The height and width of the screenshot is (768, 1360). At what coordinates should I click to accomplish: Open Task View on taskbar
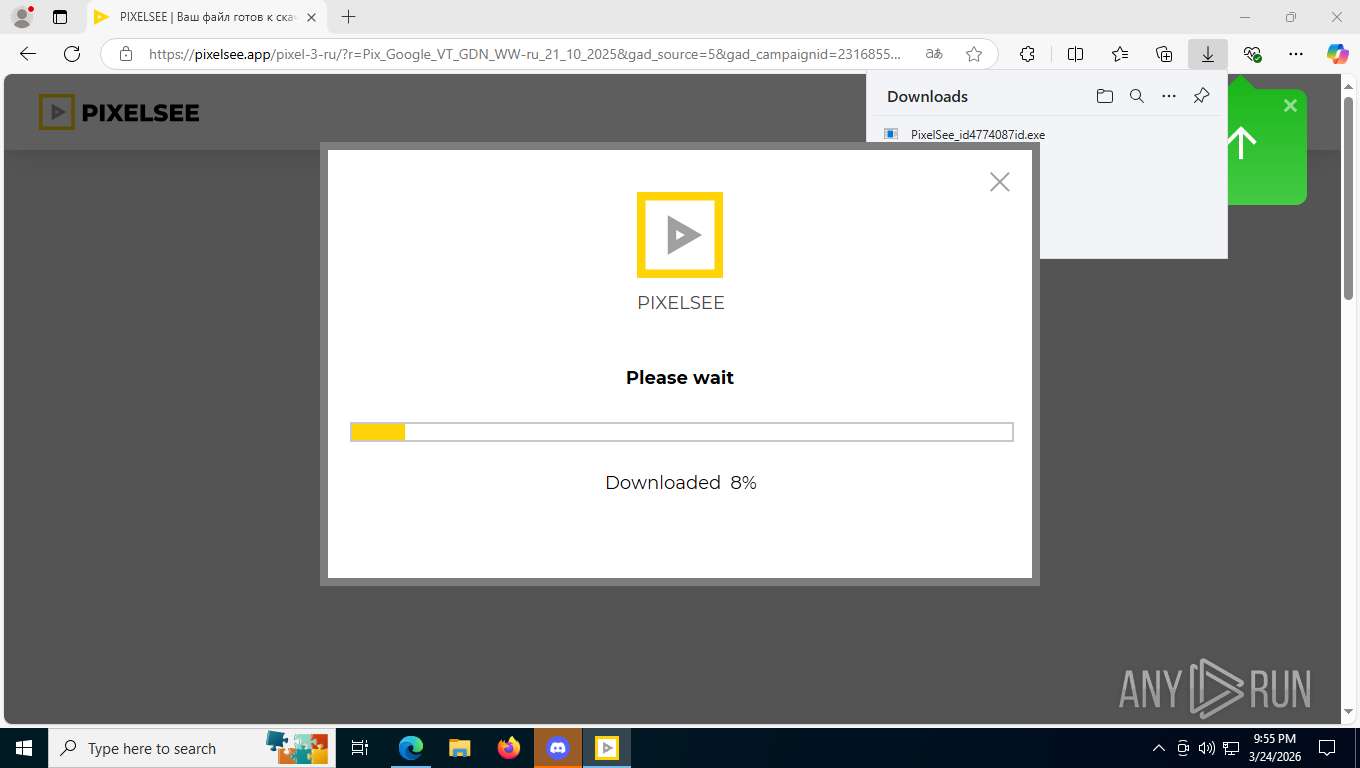coord(360,748)
